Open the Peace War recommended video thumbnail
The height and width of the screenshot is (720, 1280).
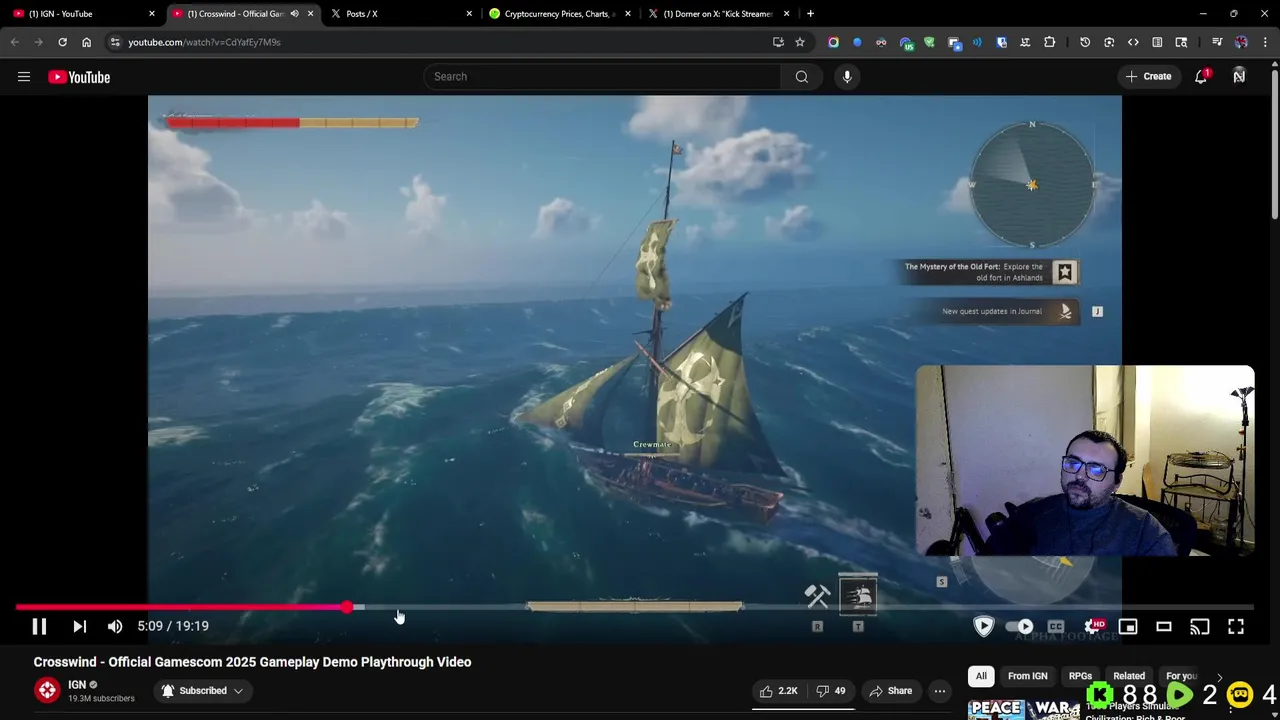coord(1024,709)
